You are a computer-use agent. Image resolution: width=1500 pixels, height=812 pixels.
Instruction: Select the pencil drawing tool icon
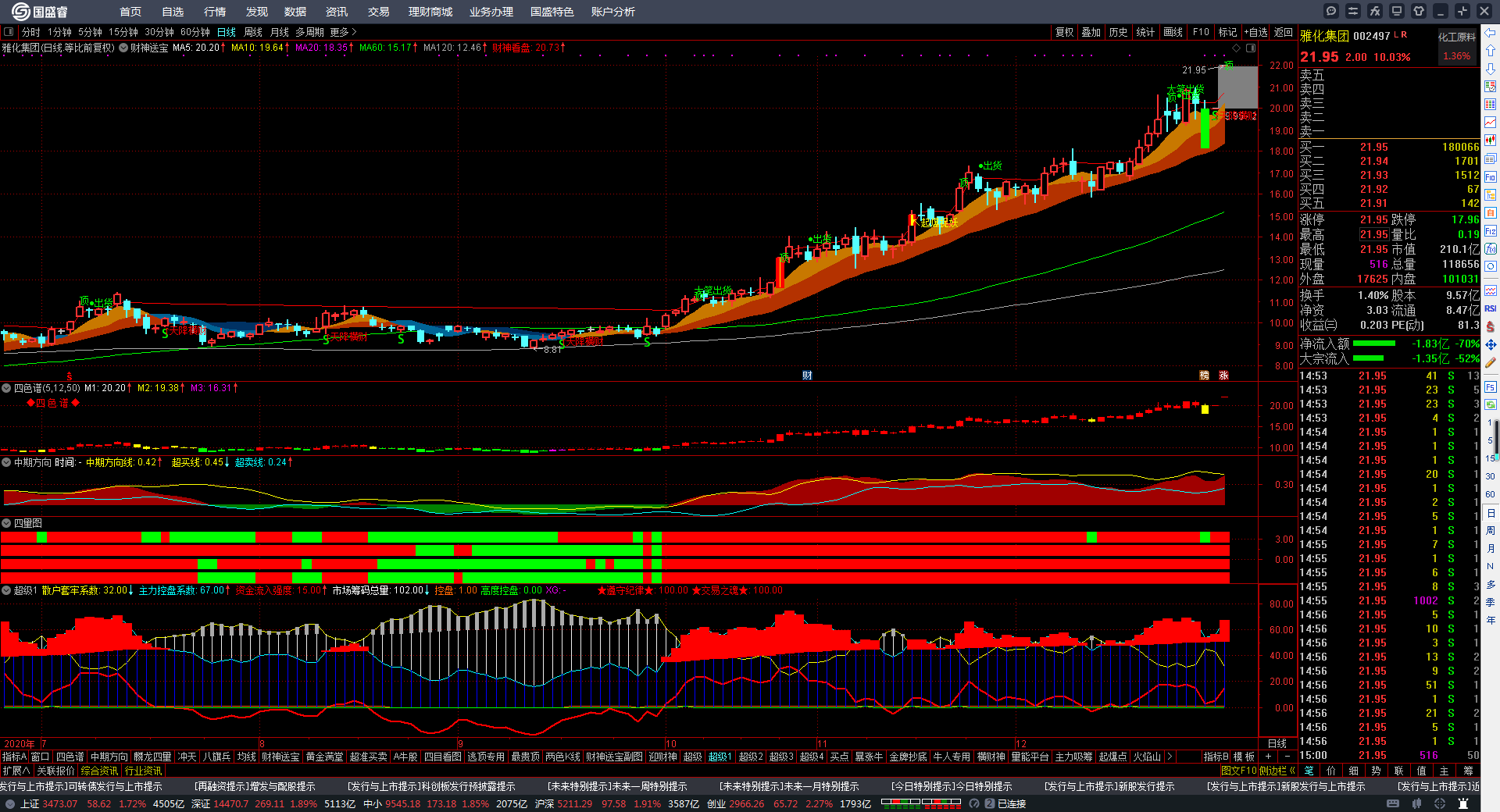(x=1491, y=363)
